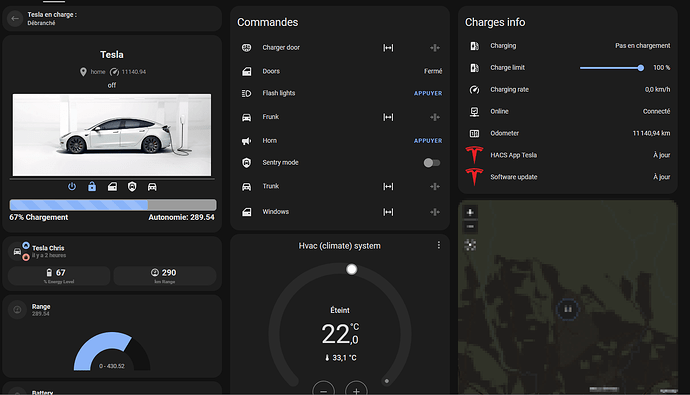Image resolution: width=690 pixels, height=395 pixels.
Task: Open the Doors row showing Fermé
Action: pos(341,71)
